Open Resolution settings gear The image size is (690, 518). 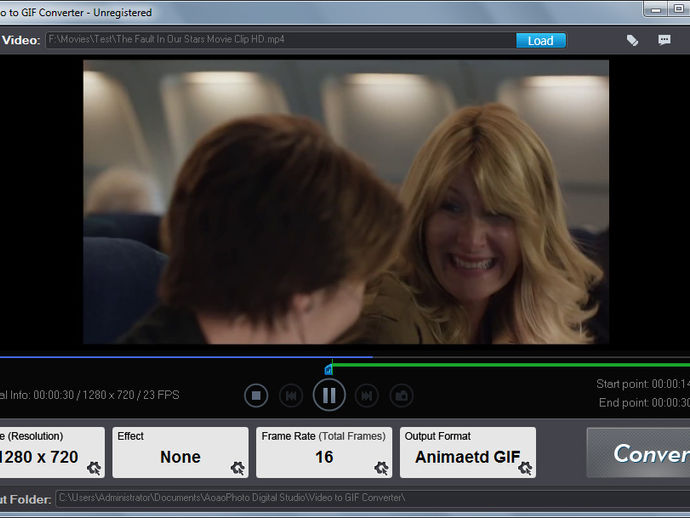click(x=94, y=468)
